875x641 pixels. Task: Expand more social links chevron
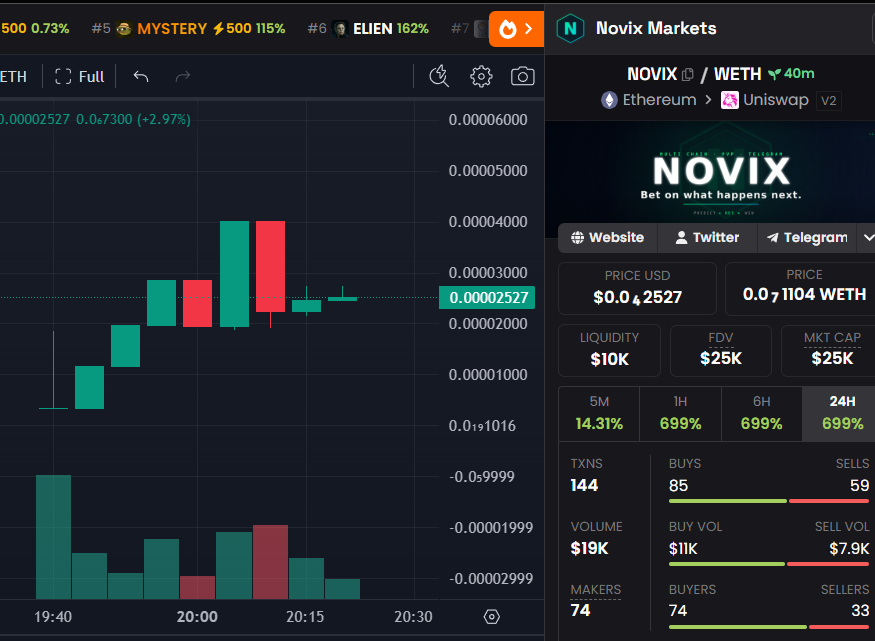pos(868,238)
